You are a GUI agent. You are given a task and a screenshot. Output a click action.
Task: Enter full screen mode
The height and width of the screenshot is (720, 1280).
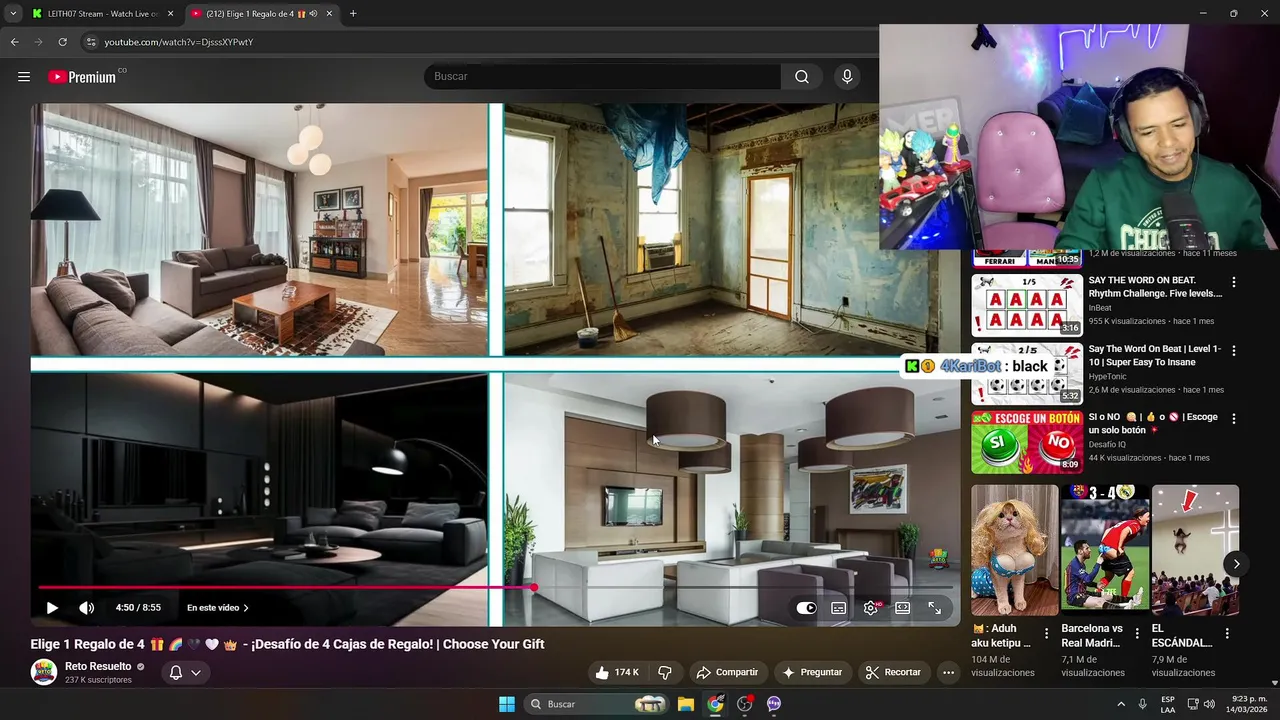(x=934, y=608)
